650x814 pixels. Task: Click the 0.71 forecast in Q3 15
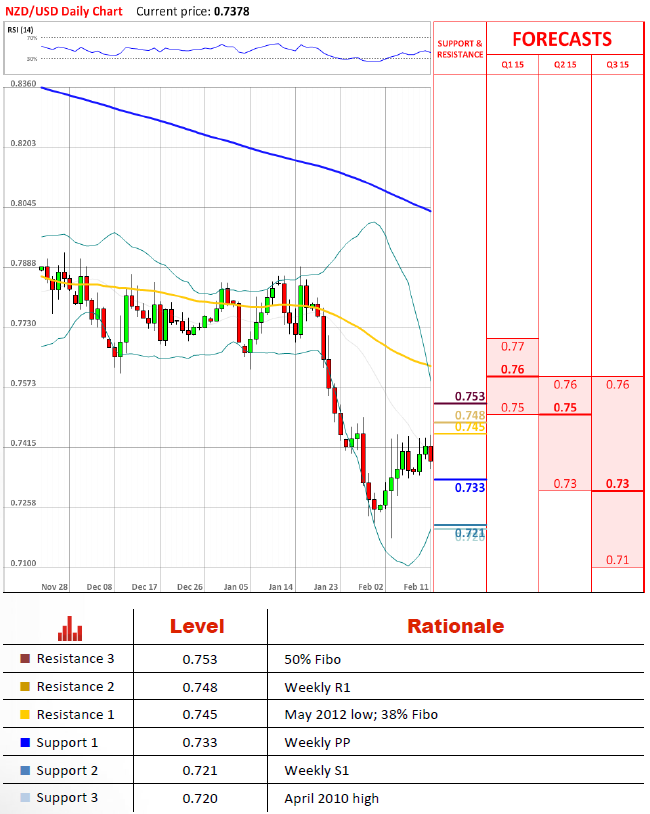click(617, 561)
